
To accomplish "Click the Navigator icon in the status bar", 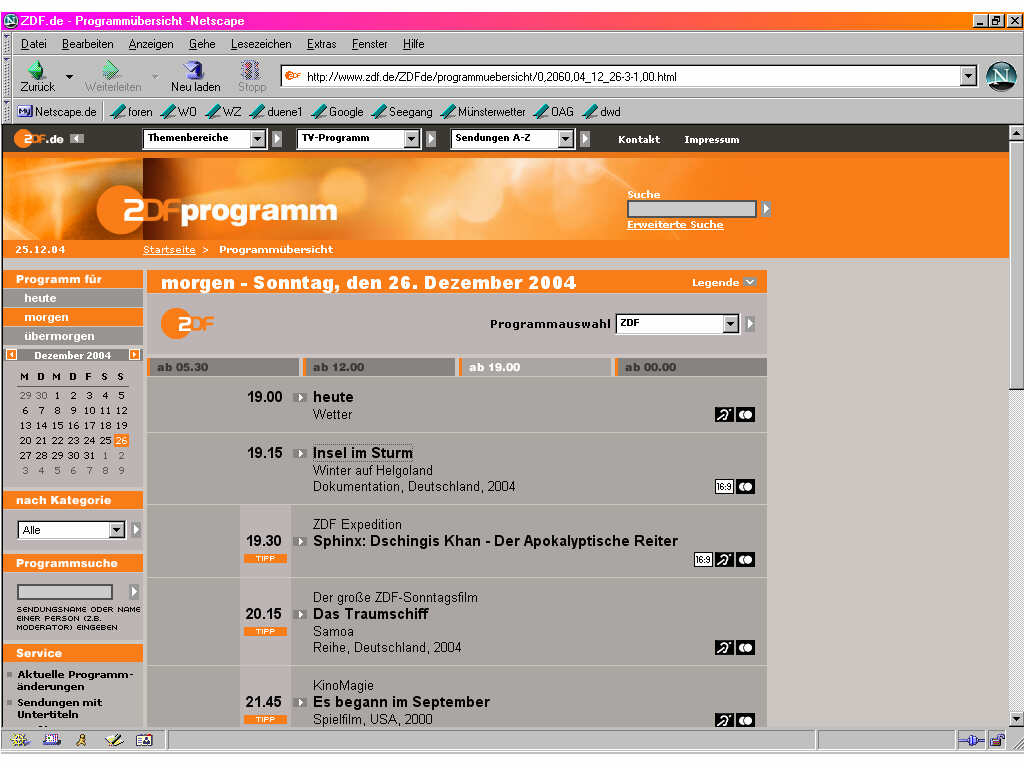I will click(x=20, y=740).
